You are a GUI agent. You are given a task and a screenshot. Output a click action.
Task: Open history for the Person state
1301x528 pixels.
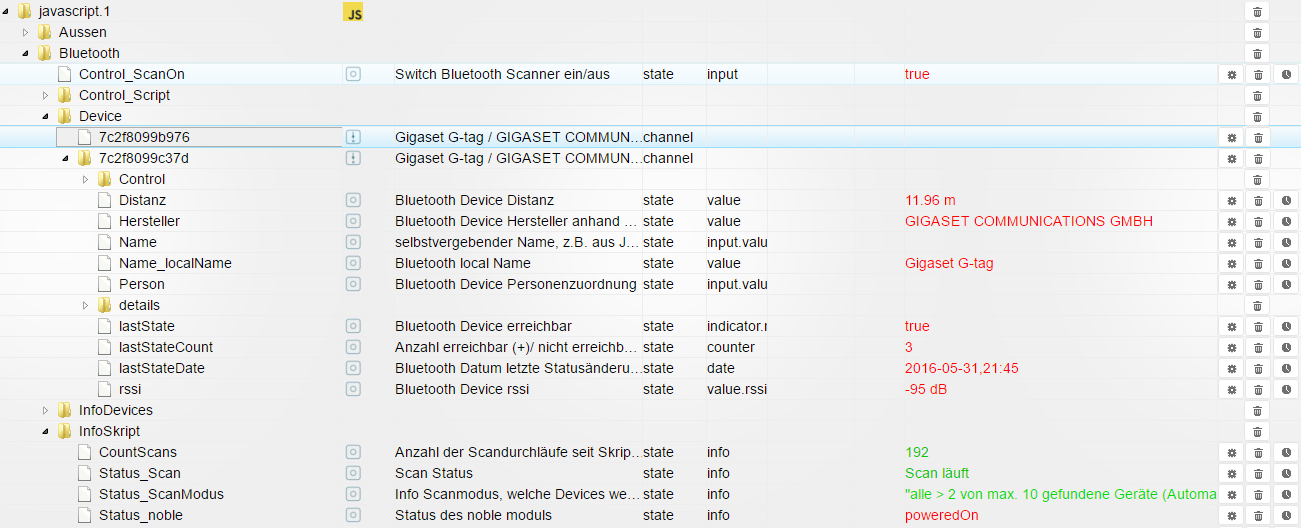[x=1286, y=284]
